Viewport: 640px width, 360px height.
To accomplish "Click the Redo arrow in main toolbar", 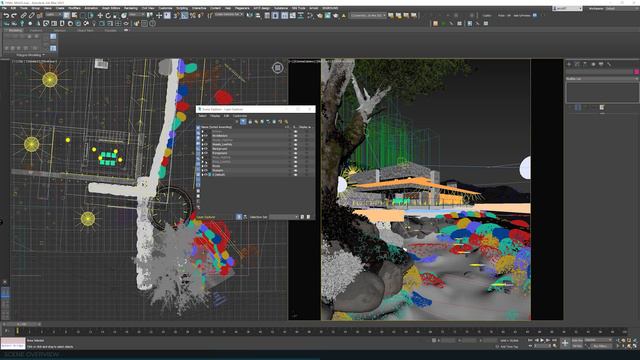I will tap(14, 16).
